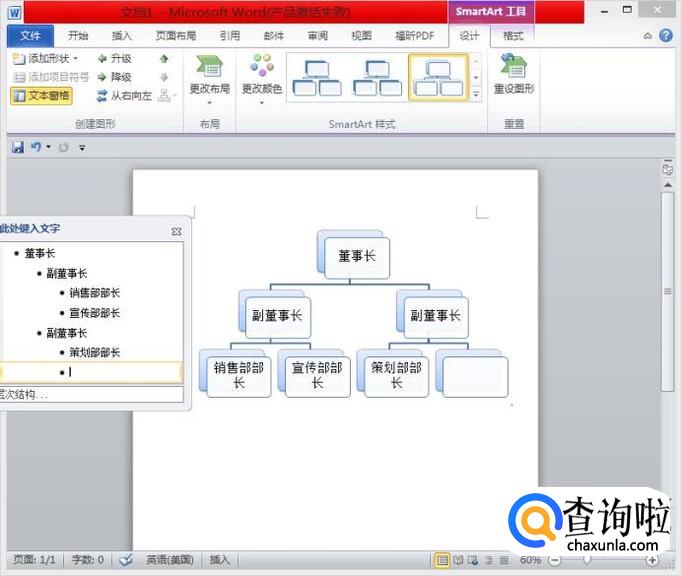682x576 pixels.
Task: Switch to Review (审阅) tab
Action: pyautogui.click(x=318, y=36)
